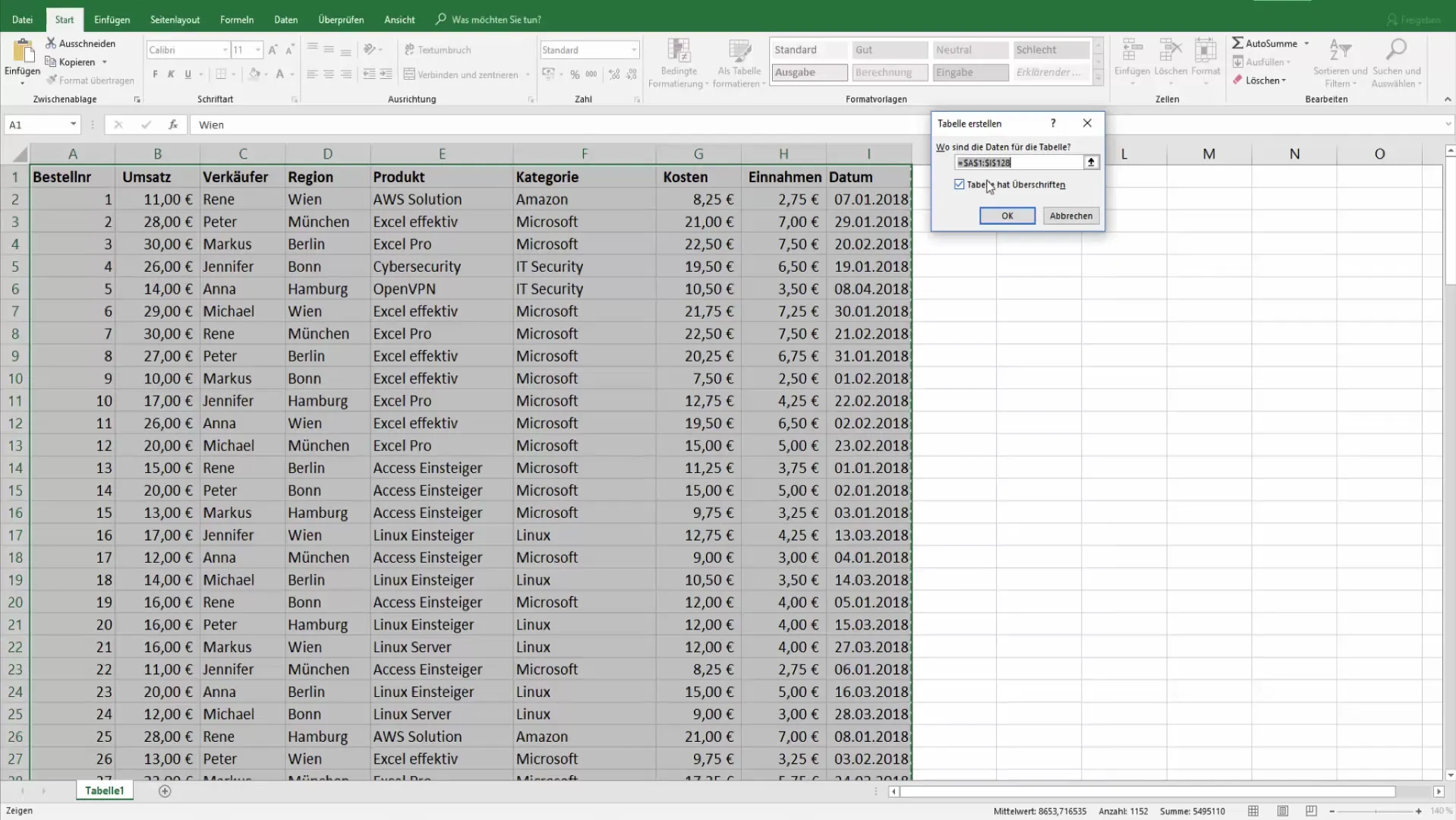
Task: Open the Name Box dropdown
Action: pos(73,125)
